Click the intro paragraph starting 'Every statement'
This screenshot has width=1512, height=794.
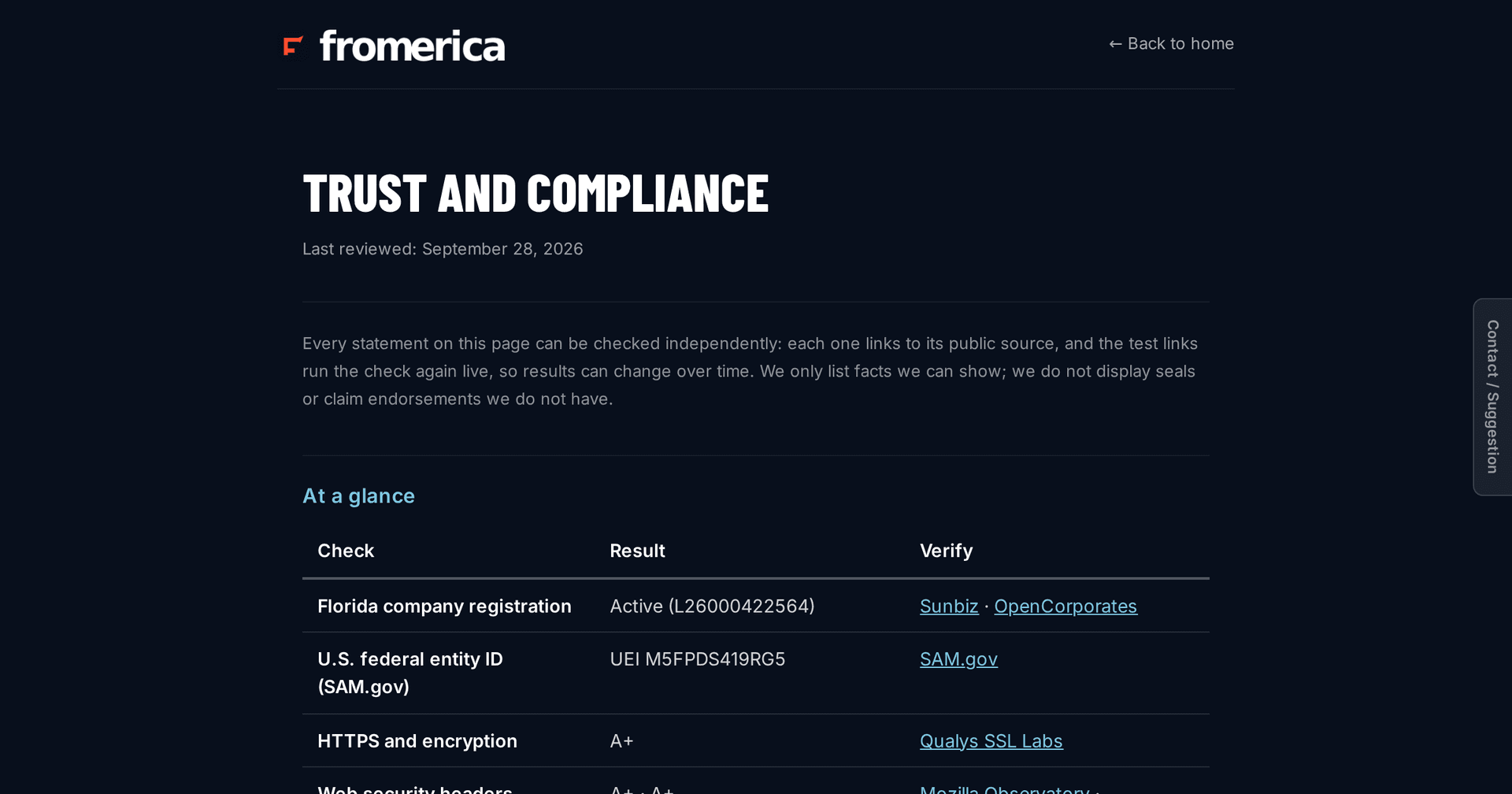coord(750,371)
